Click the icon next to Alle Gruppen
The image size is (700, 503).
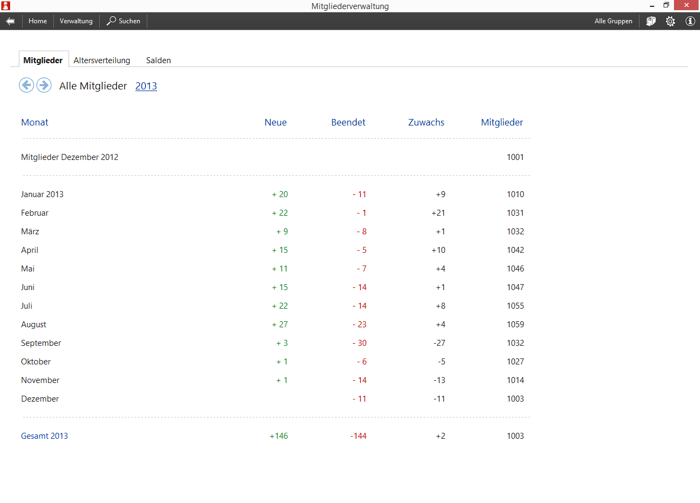(651, 21)
